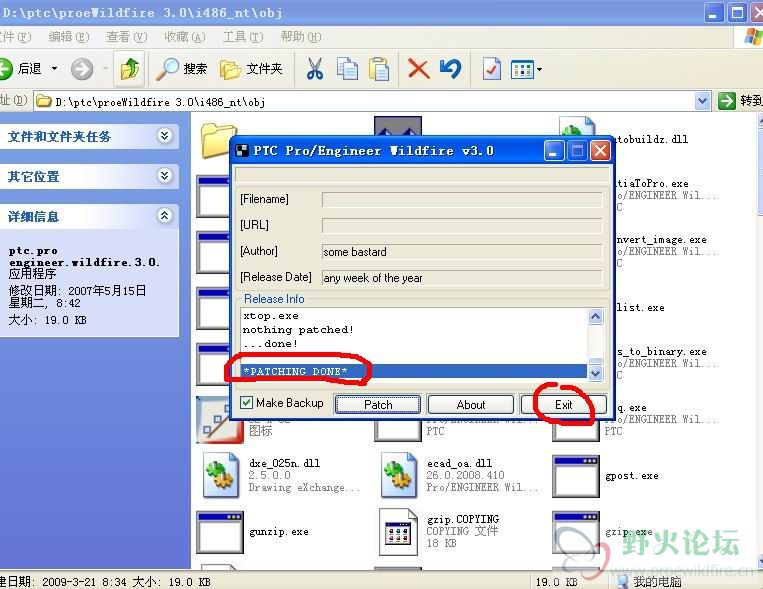Click the Back (后退) arrow icon
Viewport: 763px width, 589px height.
coord(5,69)
